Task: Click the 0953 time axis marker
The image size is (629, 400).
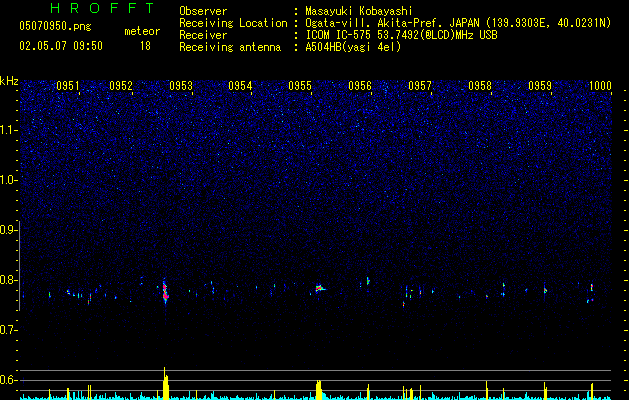Action: click(181, 86)
